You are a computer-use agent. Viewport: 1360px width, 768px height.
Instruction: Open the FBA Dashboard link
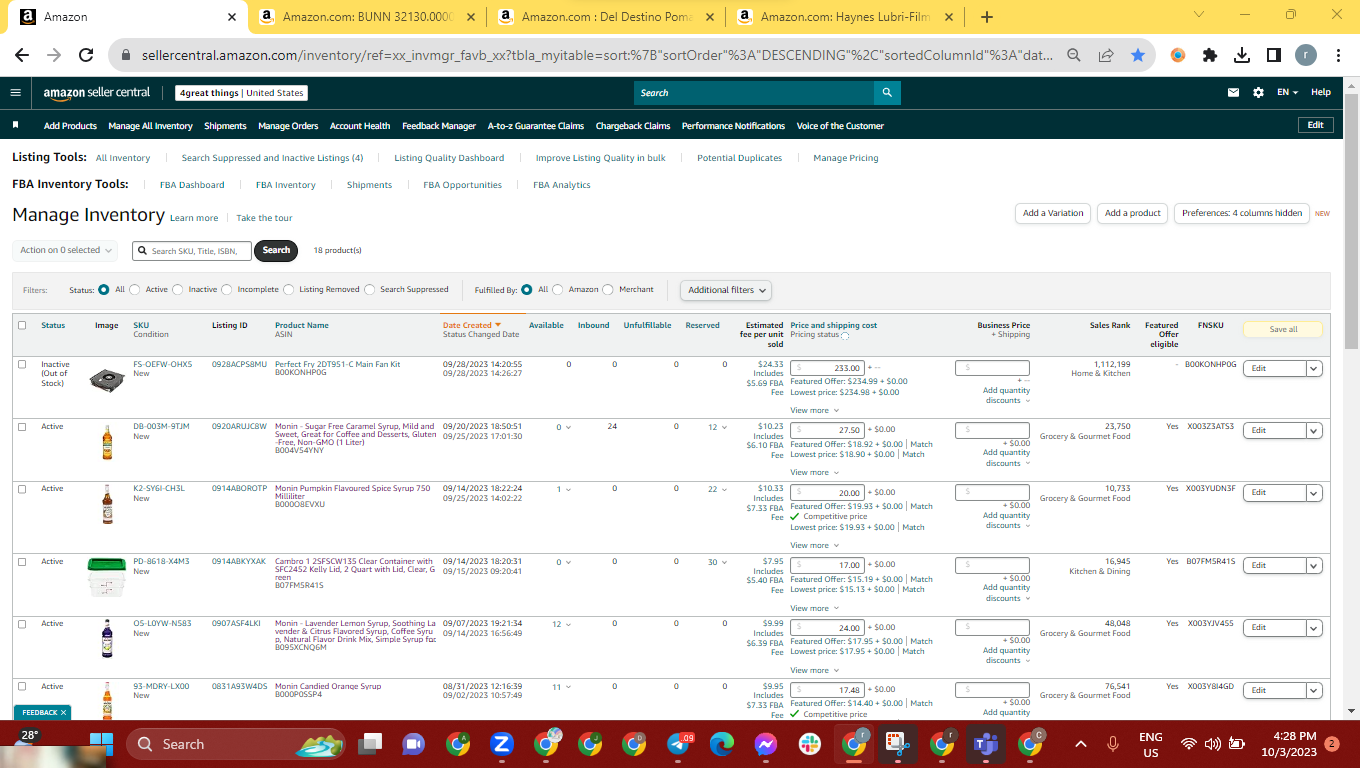(x=192, y=185)
